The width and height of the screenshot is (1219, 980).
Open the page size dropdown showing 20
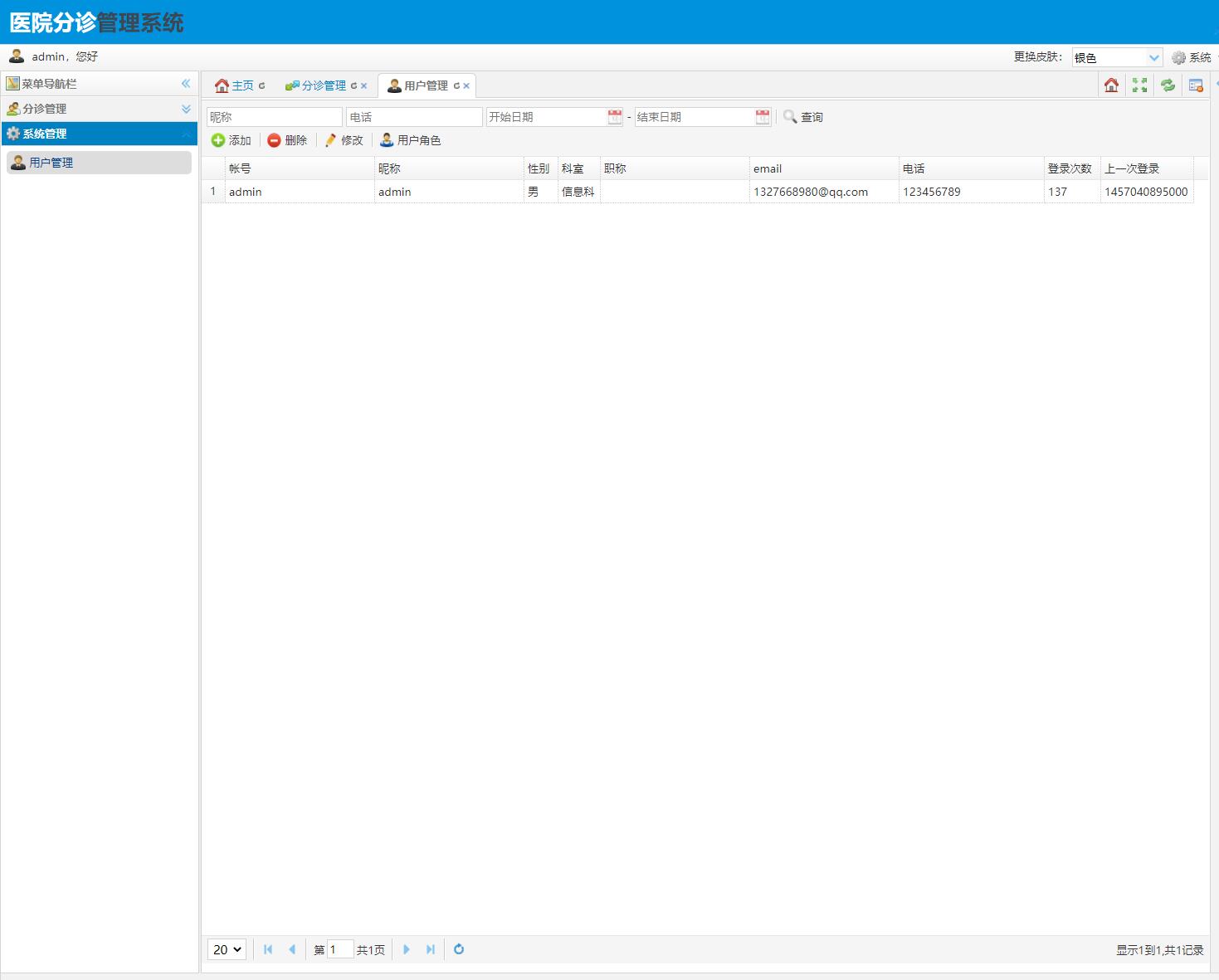point(227,949)
